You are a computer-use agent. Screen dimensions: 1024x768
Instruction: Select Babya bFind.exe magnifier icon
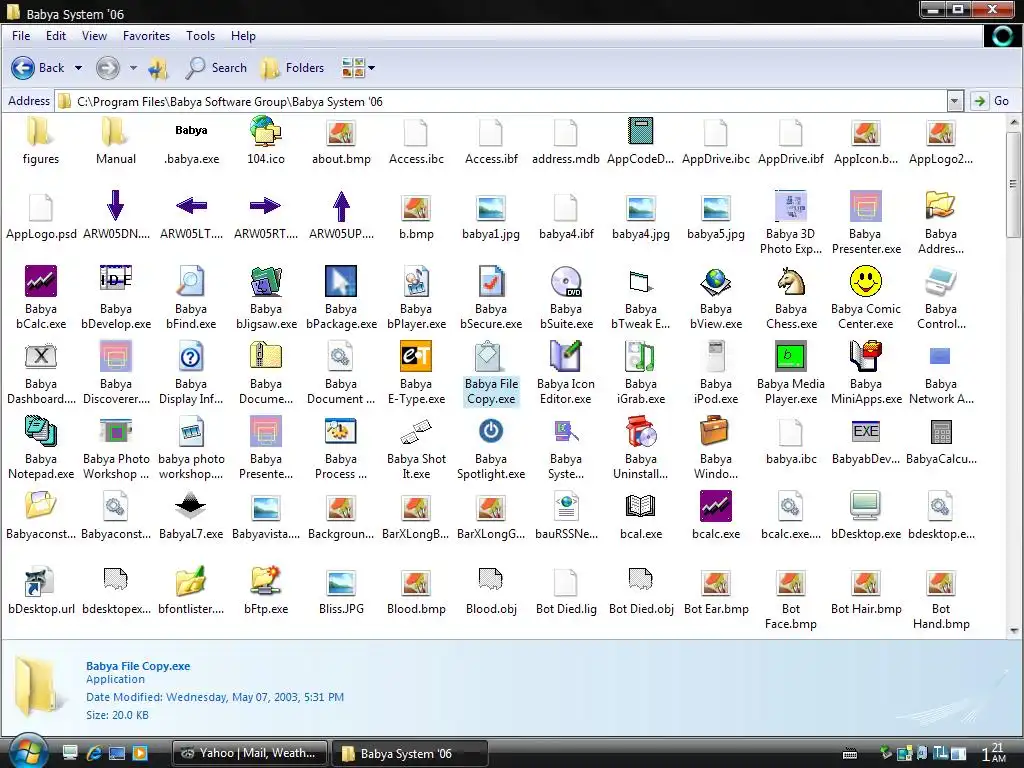coord(191,281)
